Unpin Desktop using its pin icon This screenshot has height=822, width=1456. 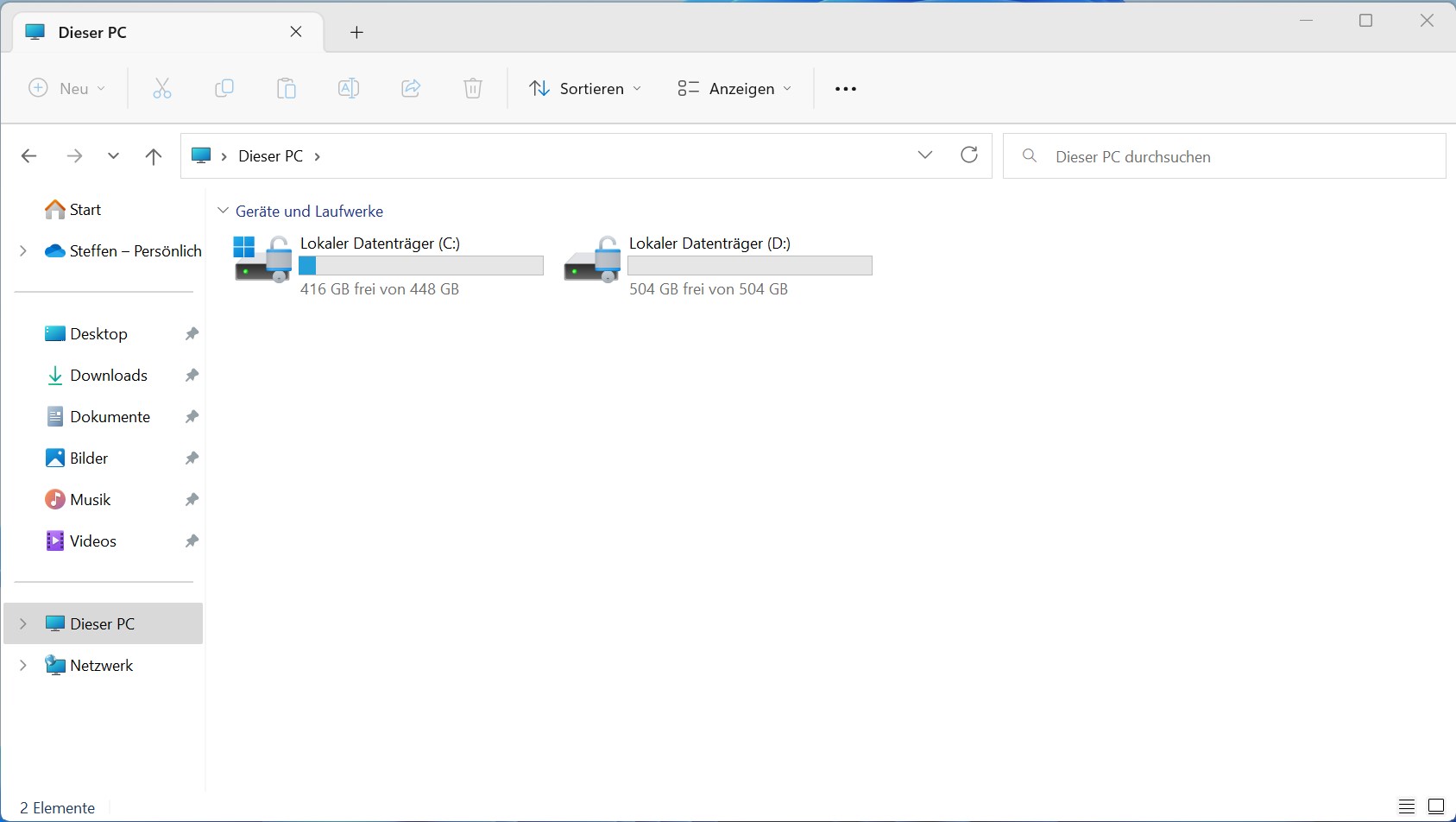tap(192, 334)
